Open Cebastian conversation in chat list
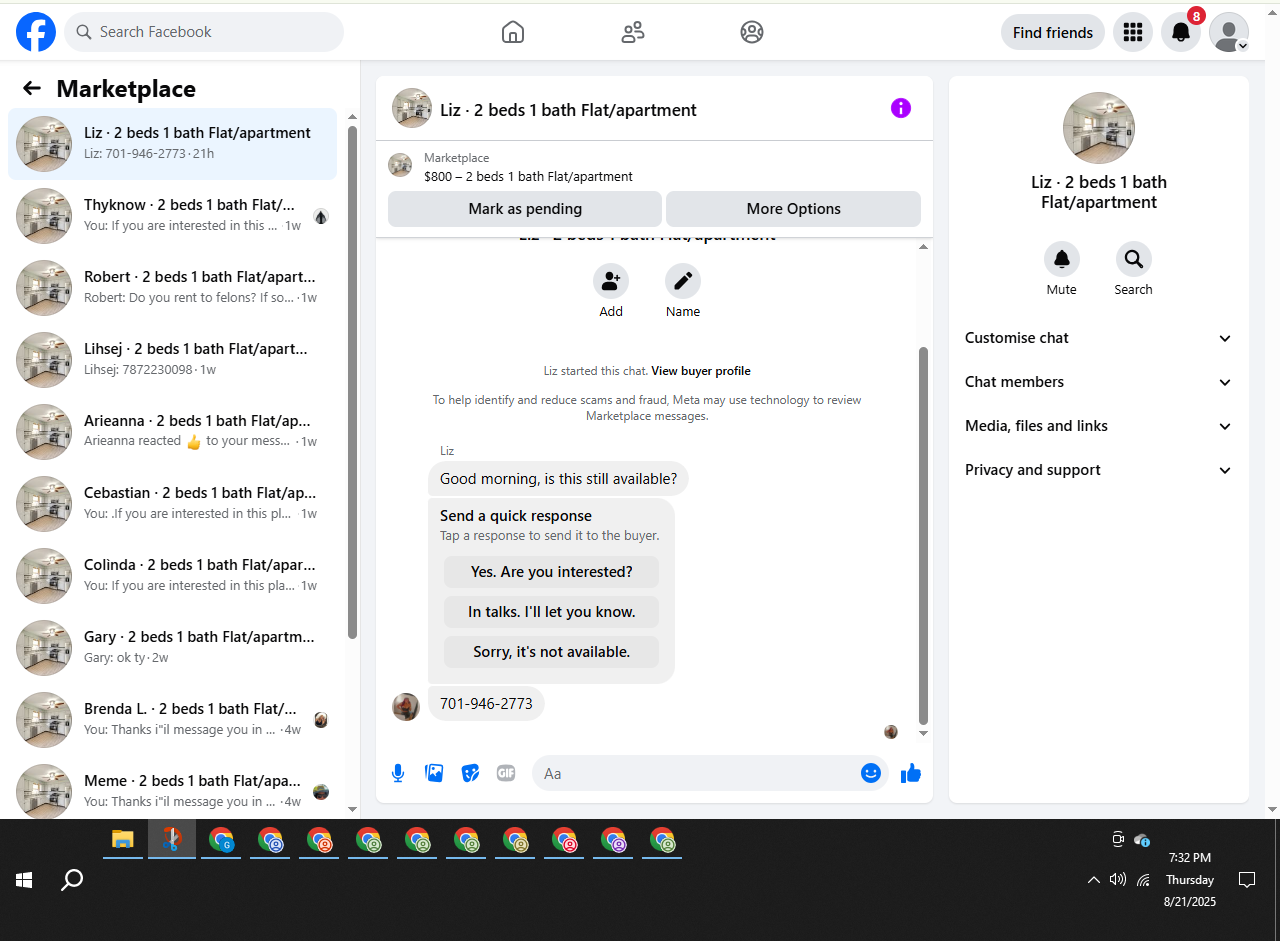The width and height of the screenshot is (1280, 941). click(172, 504)
